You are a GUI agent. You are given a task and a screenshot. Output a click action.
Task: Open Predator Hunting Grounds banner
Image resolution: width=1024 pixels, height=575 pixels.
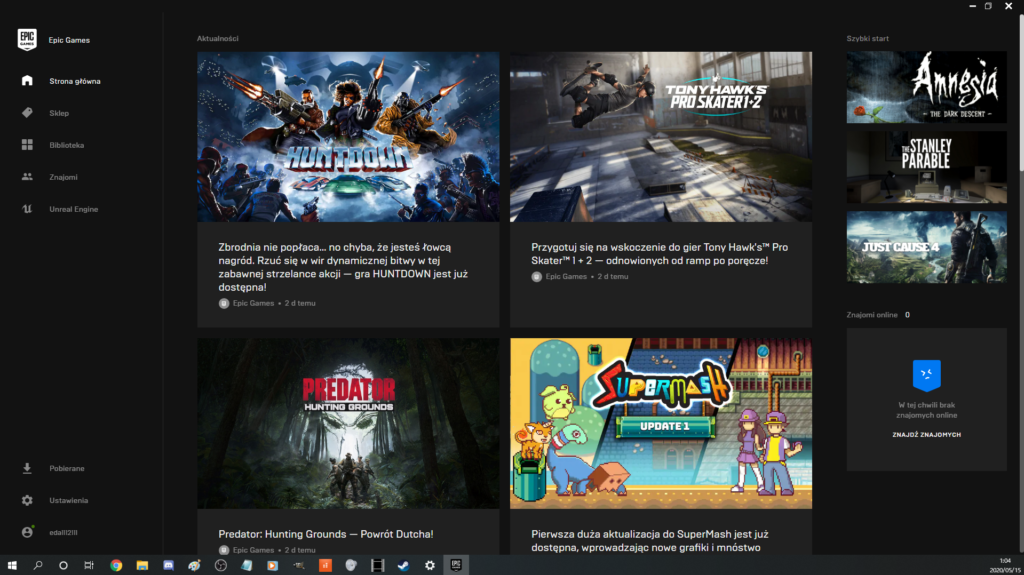coord(348,423)
